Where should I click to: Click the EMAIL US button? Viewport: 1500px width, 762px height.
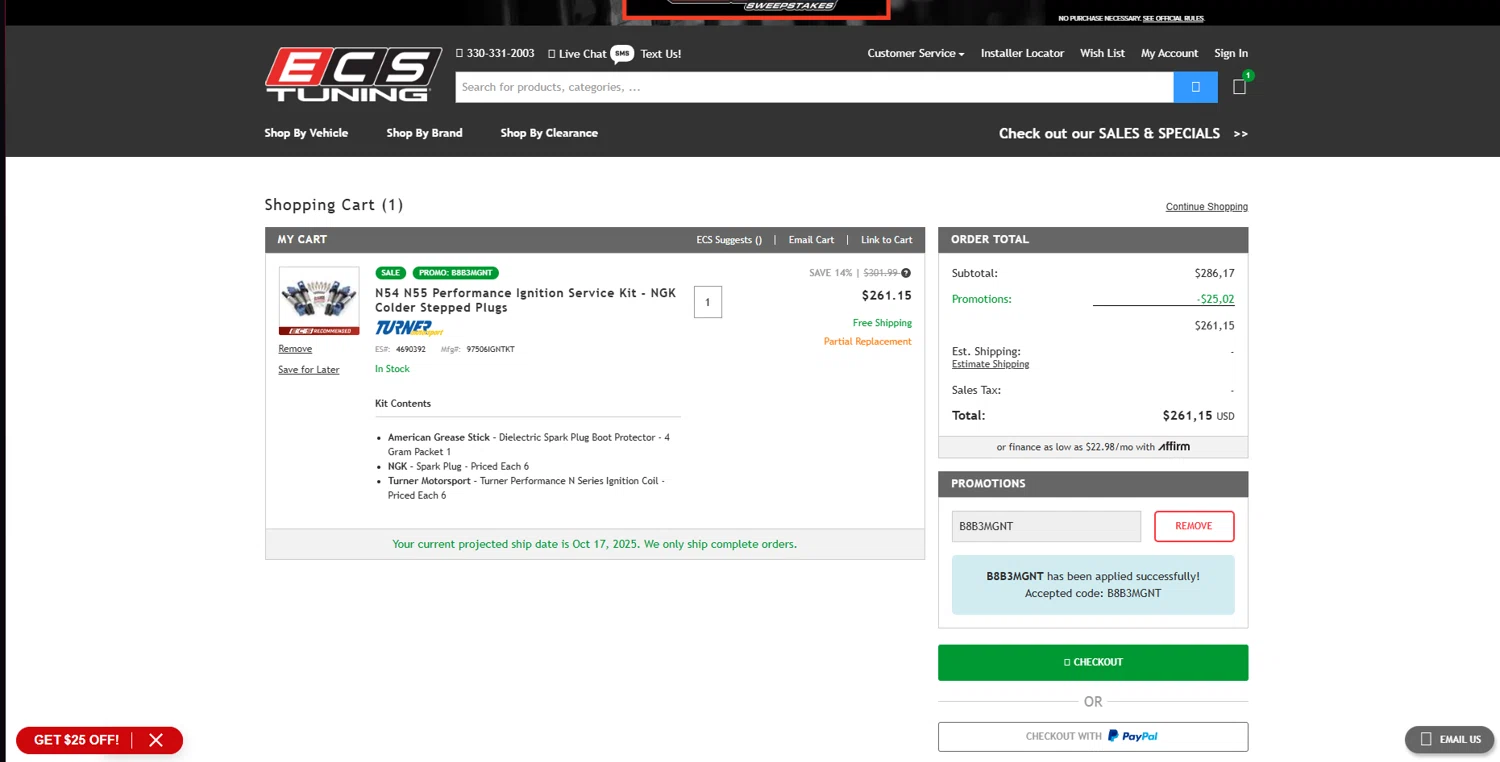click(x=1449, y=739)
